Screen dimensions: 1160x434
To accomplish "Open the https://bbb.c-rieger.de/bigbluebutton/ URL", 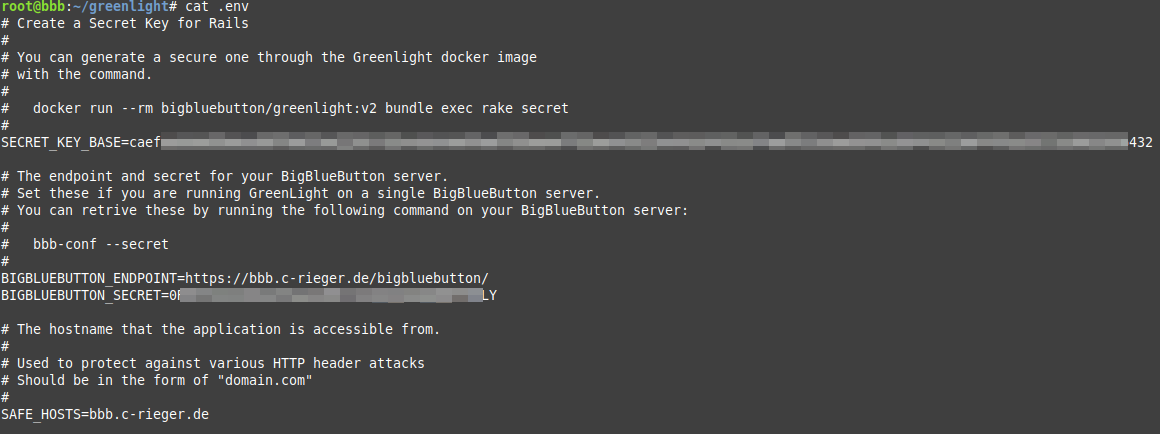I will (337, 279).
